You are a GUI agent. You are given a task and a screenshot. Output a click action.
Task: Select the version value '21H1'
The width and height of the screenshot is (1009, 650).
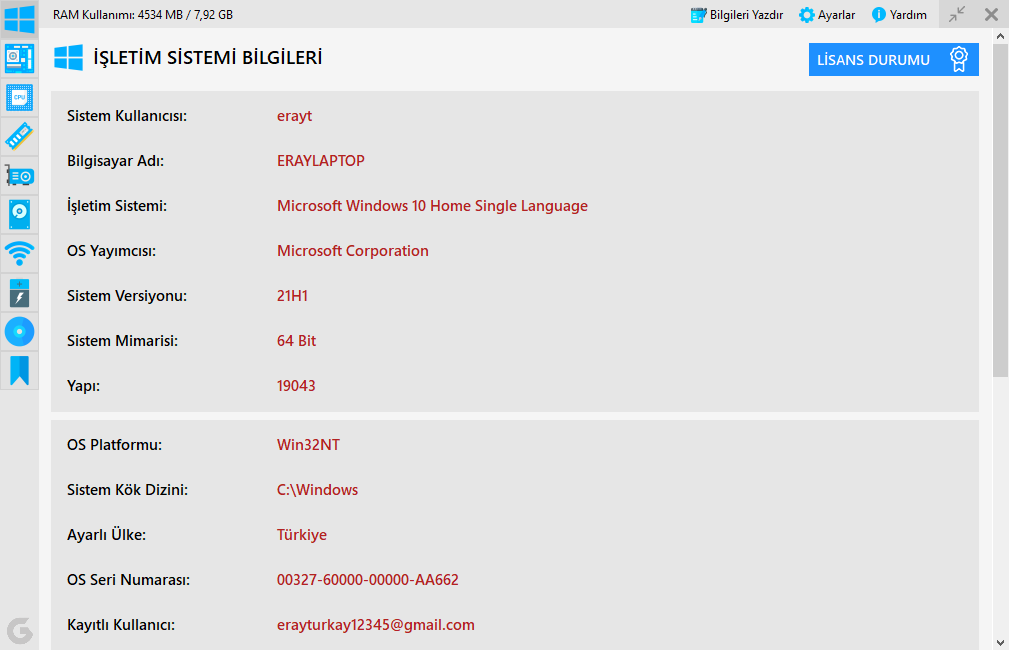point(292,296)
